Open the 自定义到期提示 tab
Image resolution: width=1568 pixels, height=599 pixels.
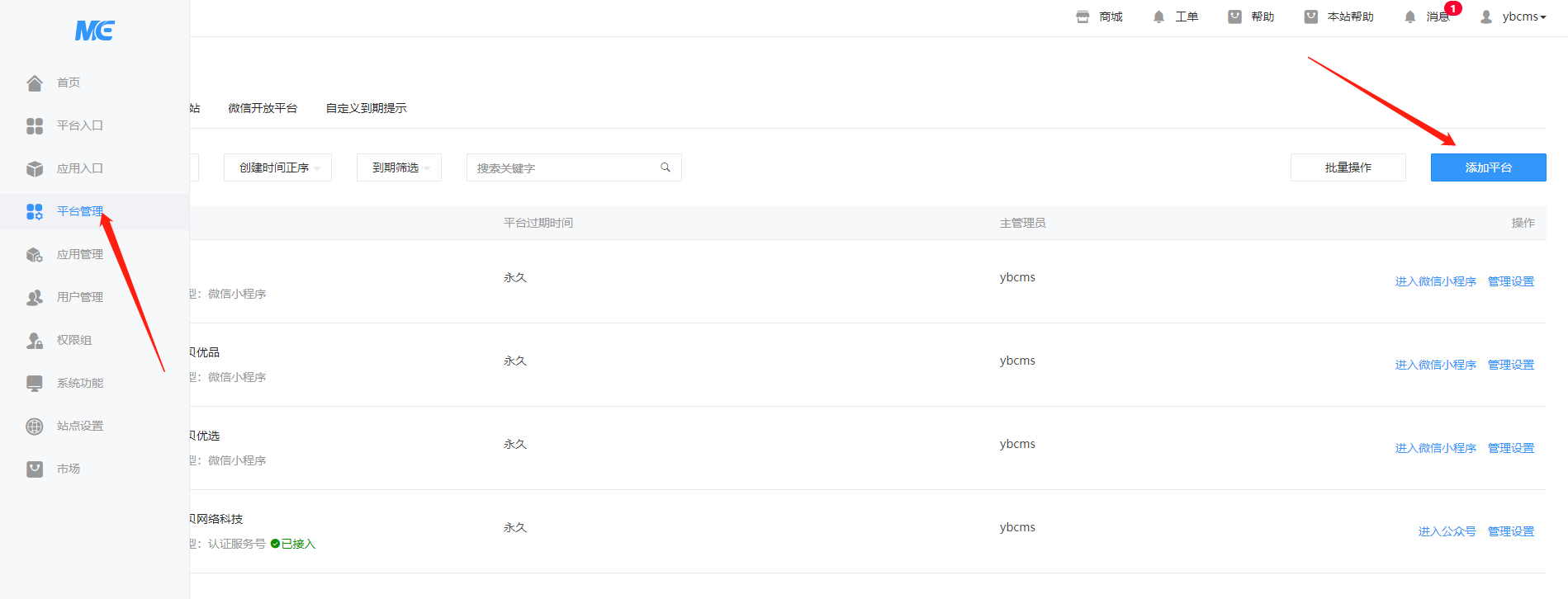[x=366, y=108]
